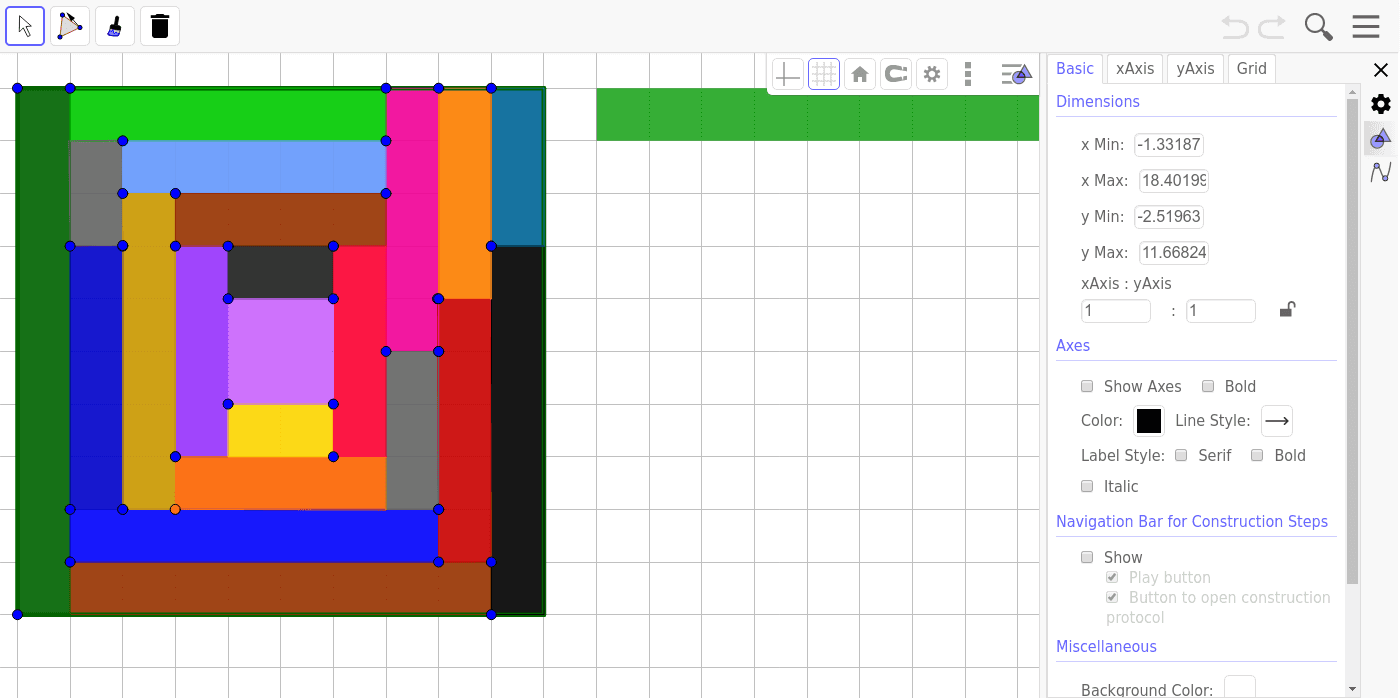Open the search magnifier
Image resolution: width=1400 pixels, height=700 pixels.
1319,27
